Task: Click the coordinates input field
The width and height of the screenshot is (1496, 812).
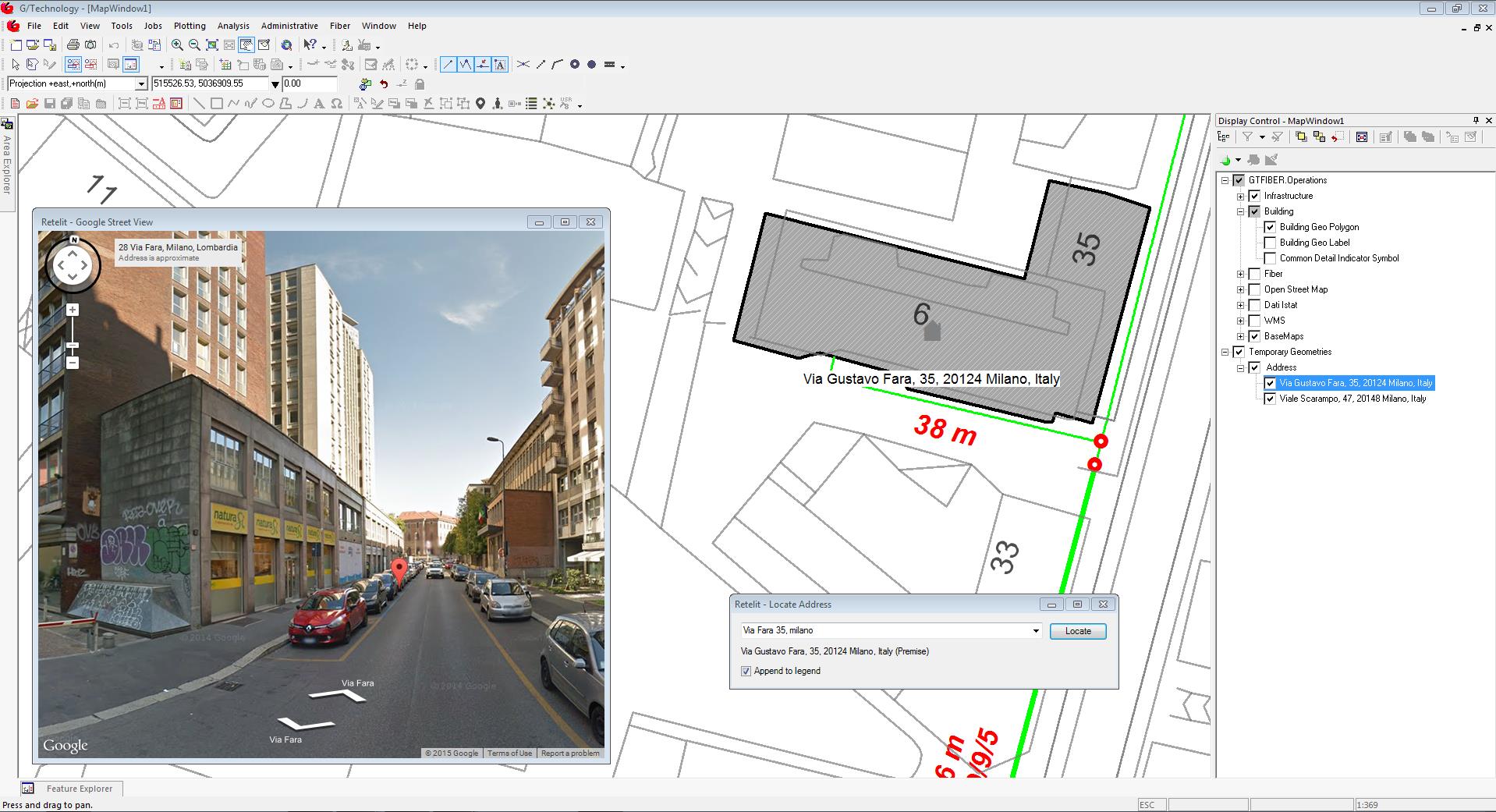Action: point(209,83)
